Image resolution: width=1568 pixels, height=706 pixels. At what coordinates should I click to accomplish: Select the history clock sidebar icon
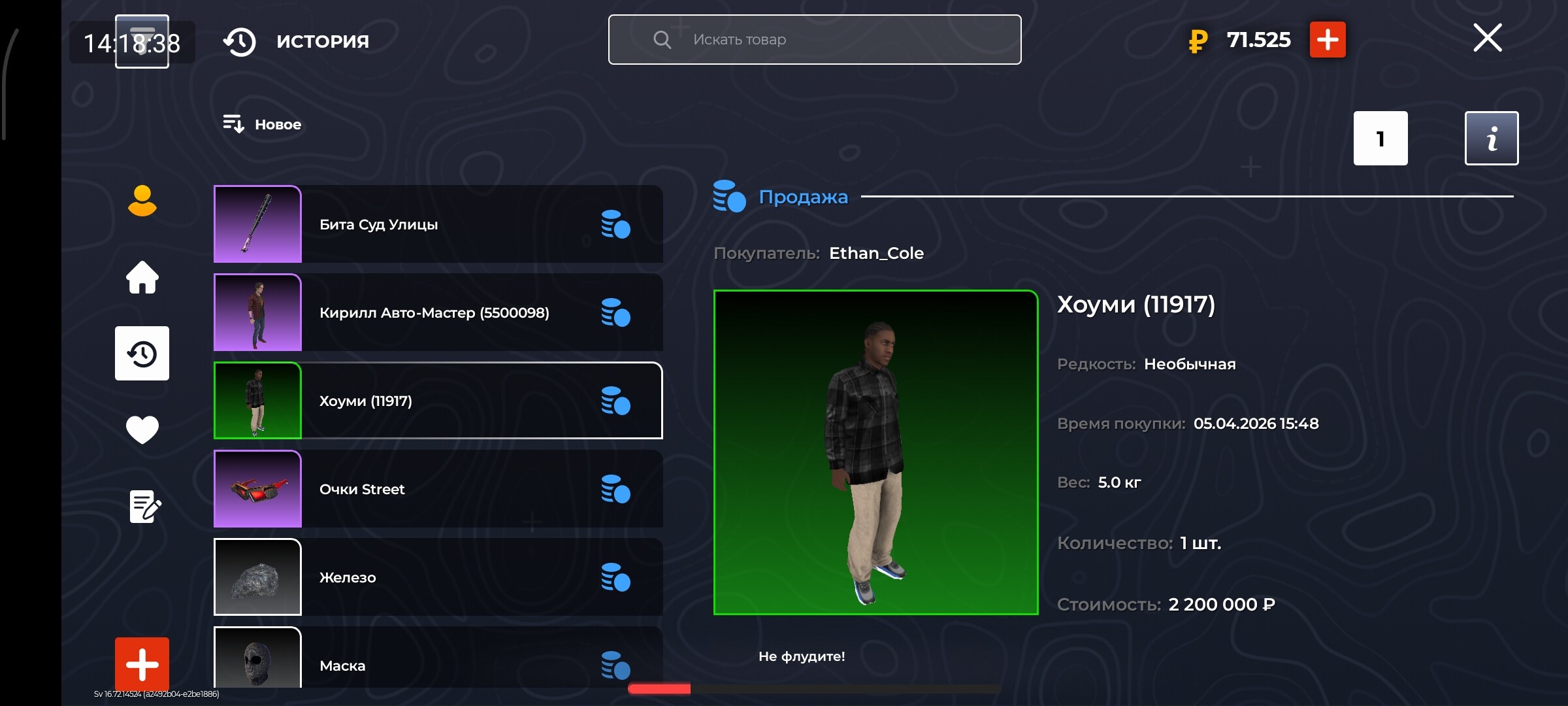(142, 354)
